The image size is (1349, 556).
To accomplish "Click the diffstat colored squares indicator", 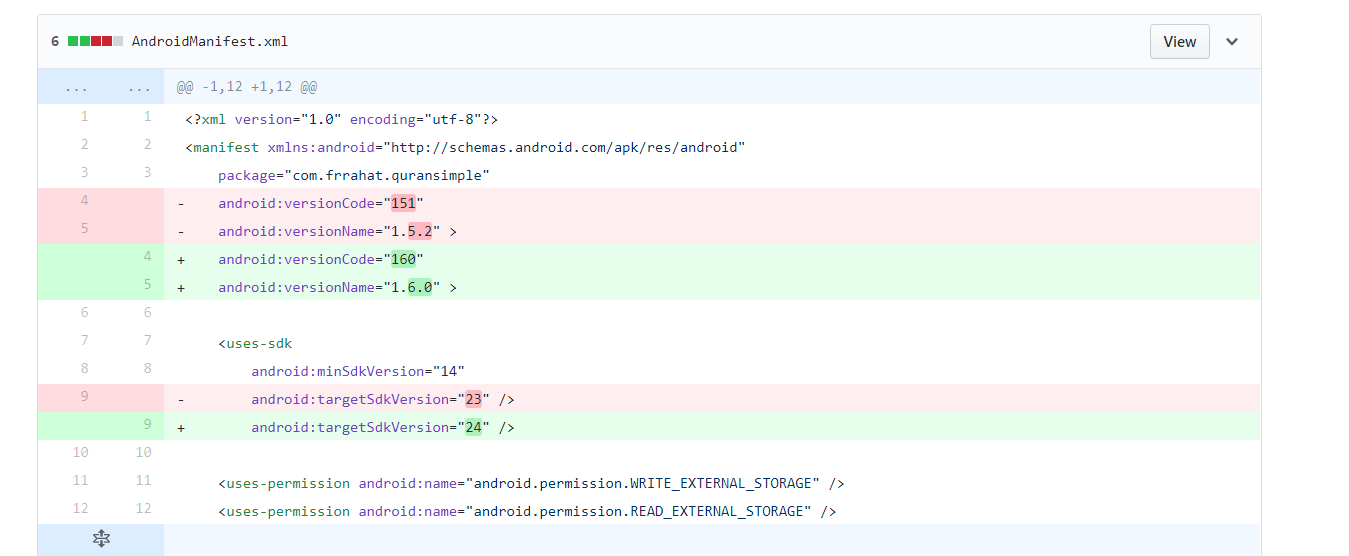I will [95, 42].
